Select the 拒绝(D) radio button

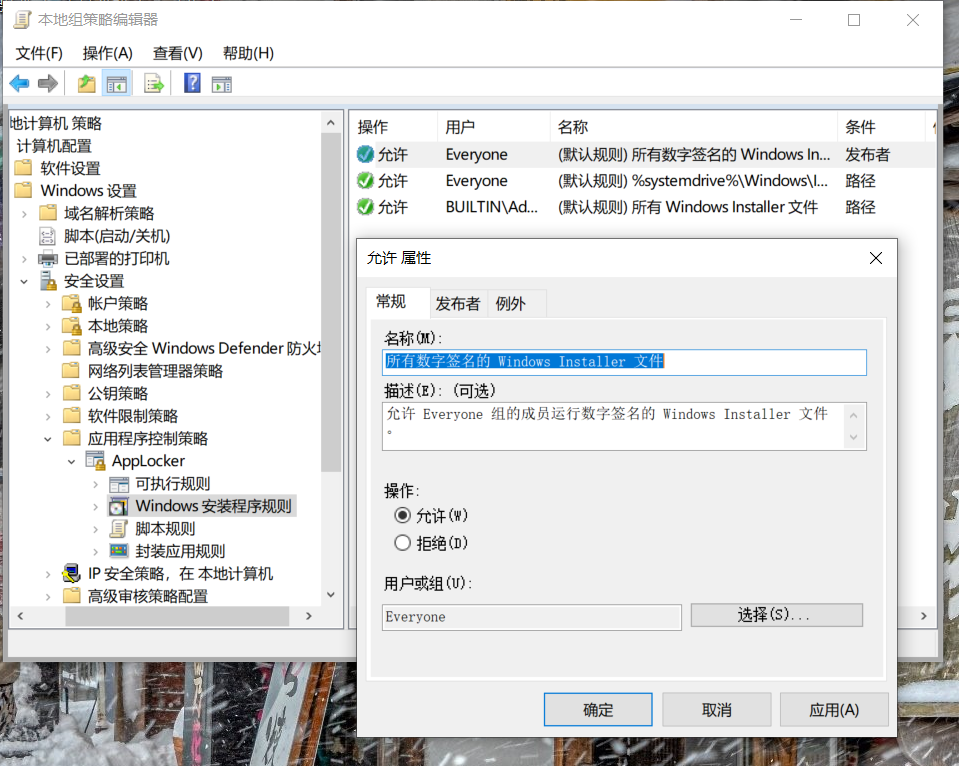[x=403, y=543]
